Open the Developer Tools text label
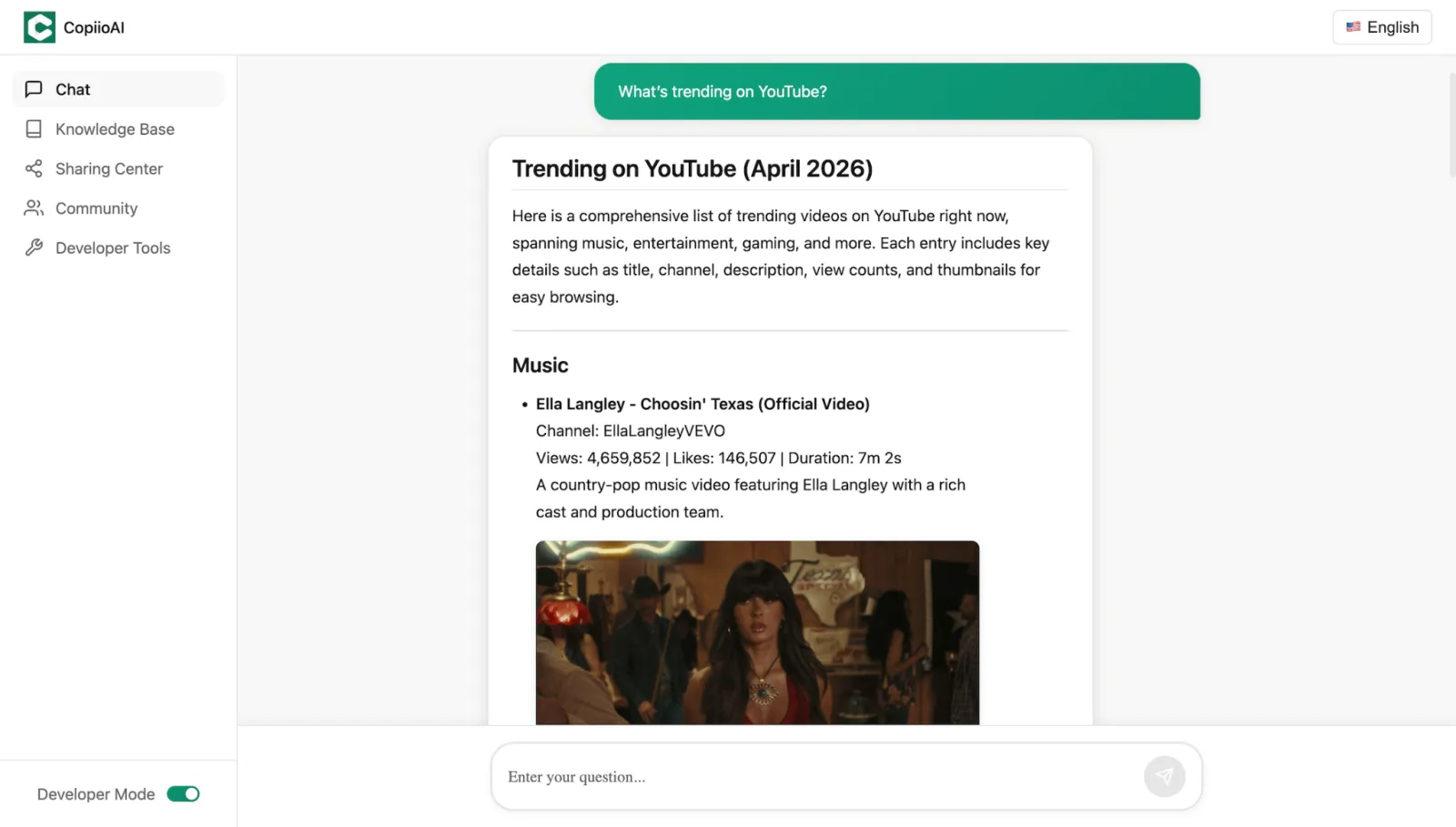 click(x=113, y=247)
